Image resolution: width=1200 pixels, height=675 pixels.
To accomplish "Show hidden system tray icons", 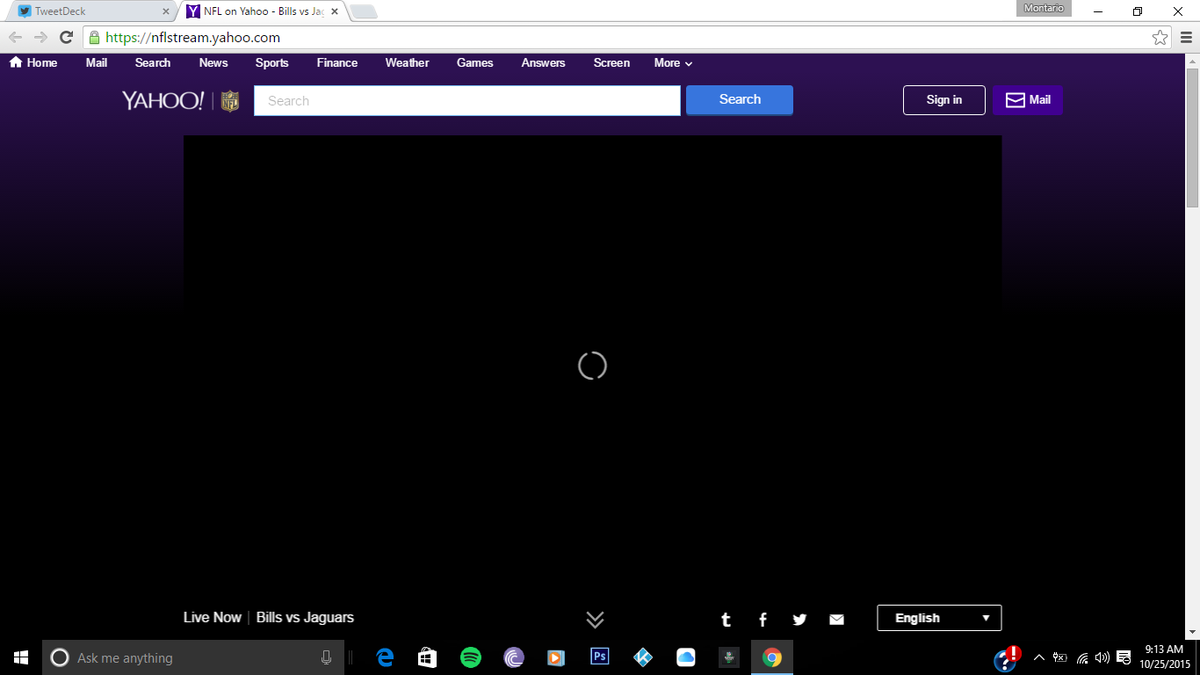I will pos(1038,658).
